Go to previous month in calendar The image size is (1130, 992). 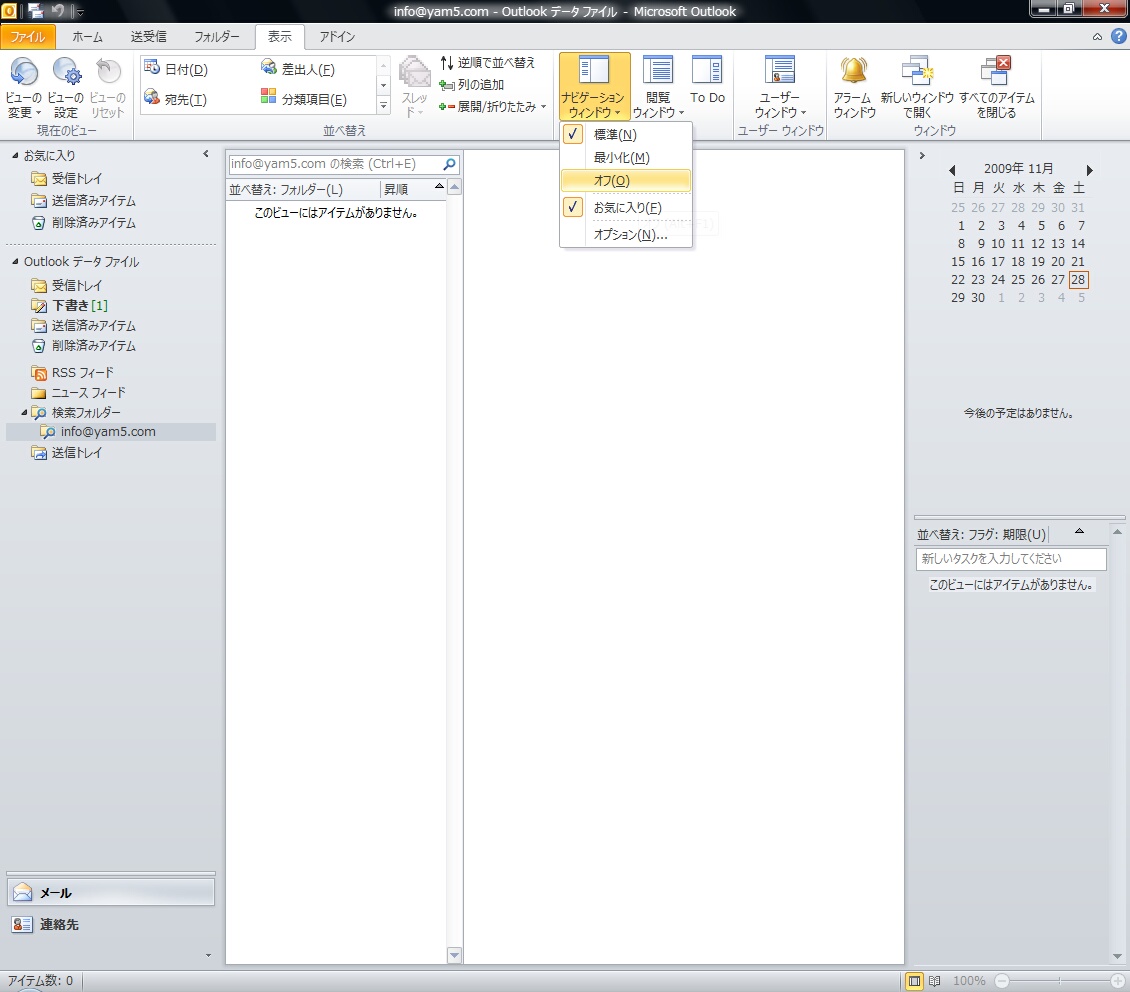click(x=952, y=170)
